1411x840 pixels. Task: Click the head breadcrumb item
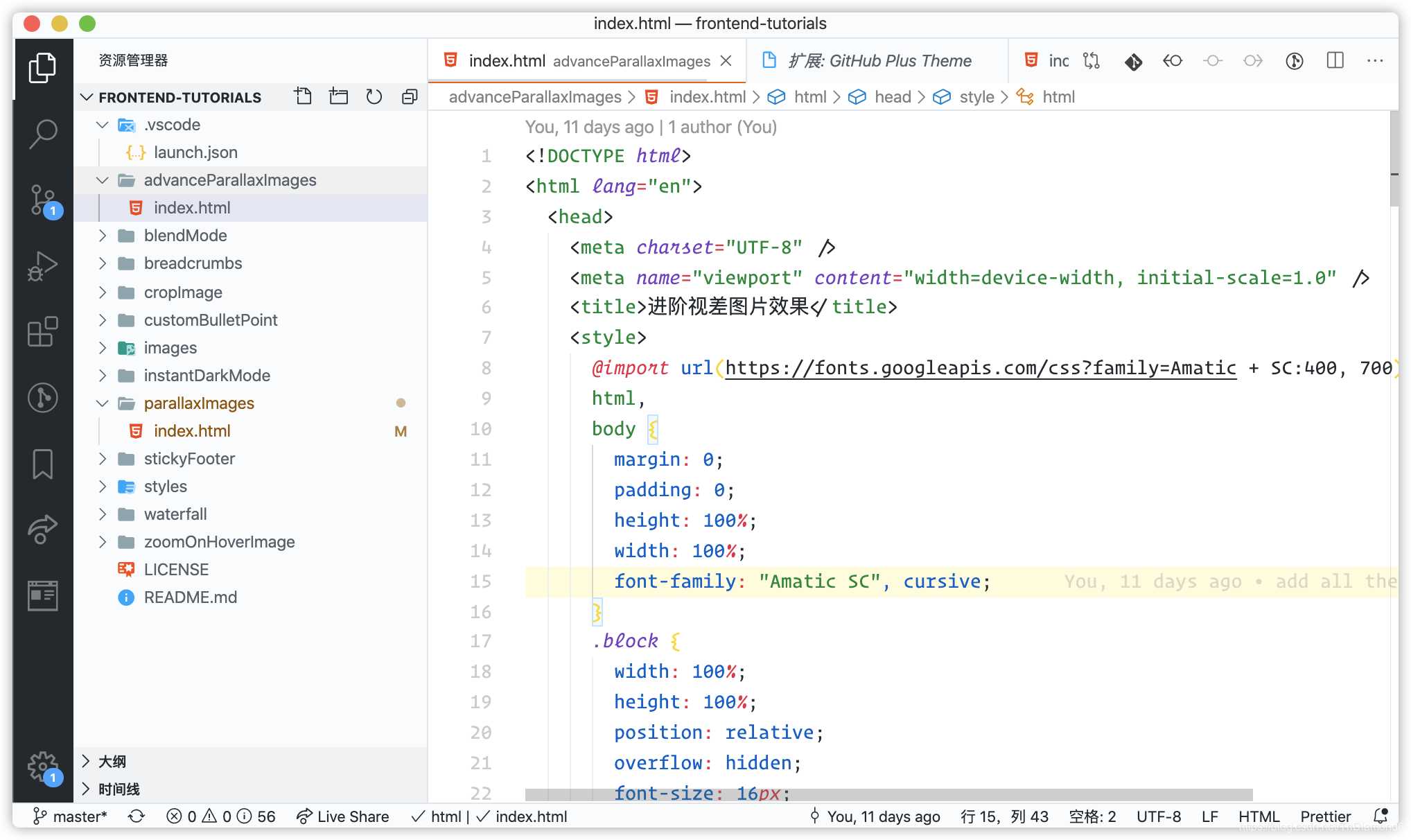[893, 97]
